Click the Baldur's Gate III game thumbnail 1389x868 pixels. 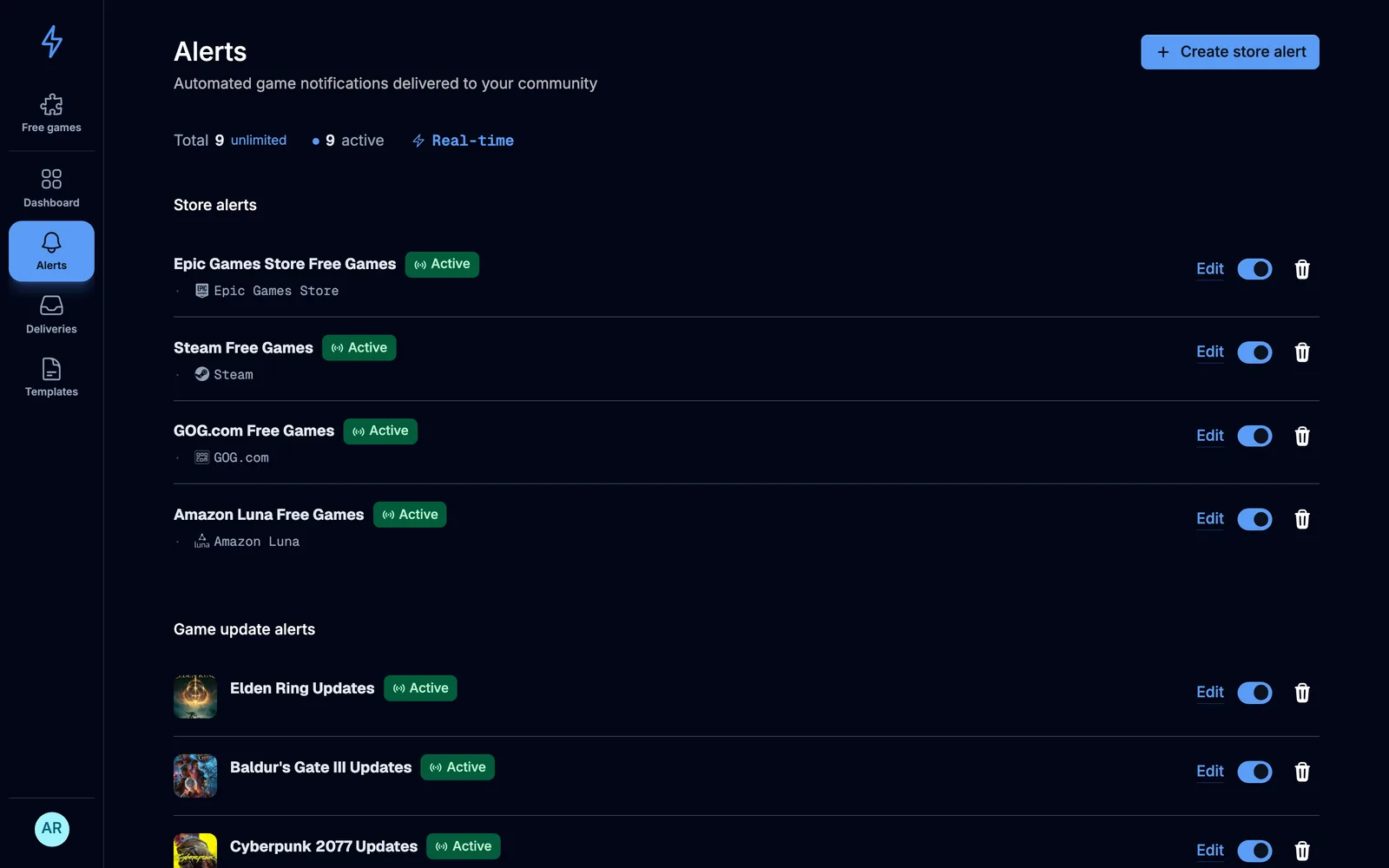click(195, 776)
